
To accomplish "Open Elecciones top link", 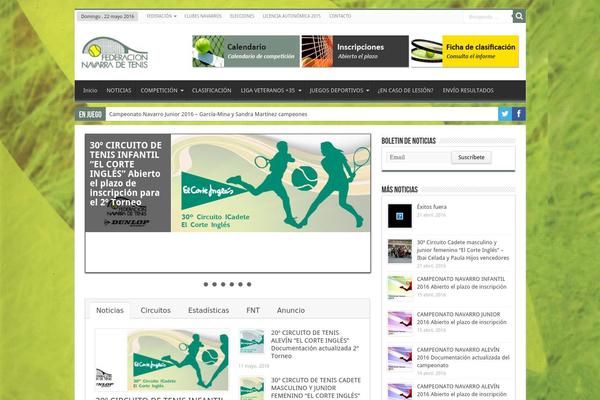I will click(242, 16).
